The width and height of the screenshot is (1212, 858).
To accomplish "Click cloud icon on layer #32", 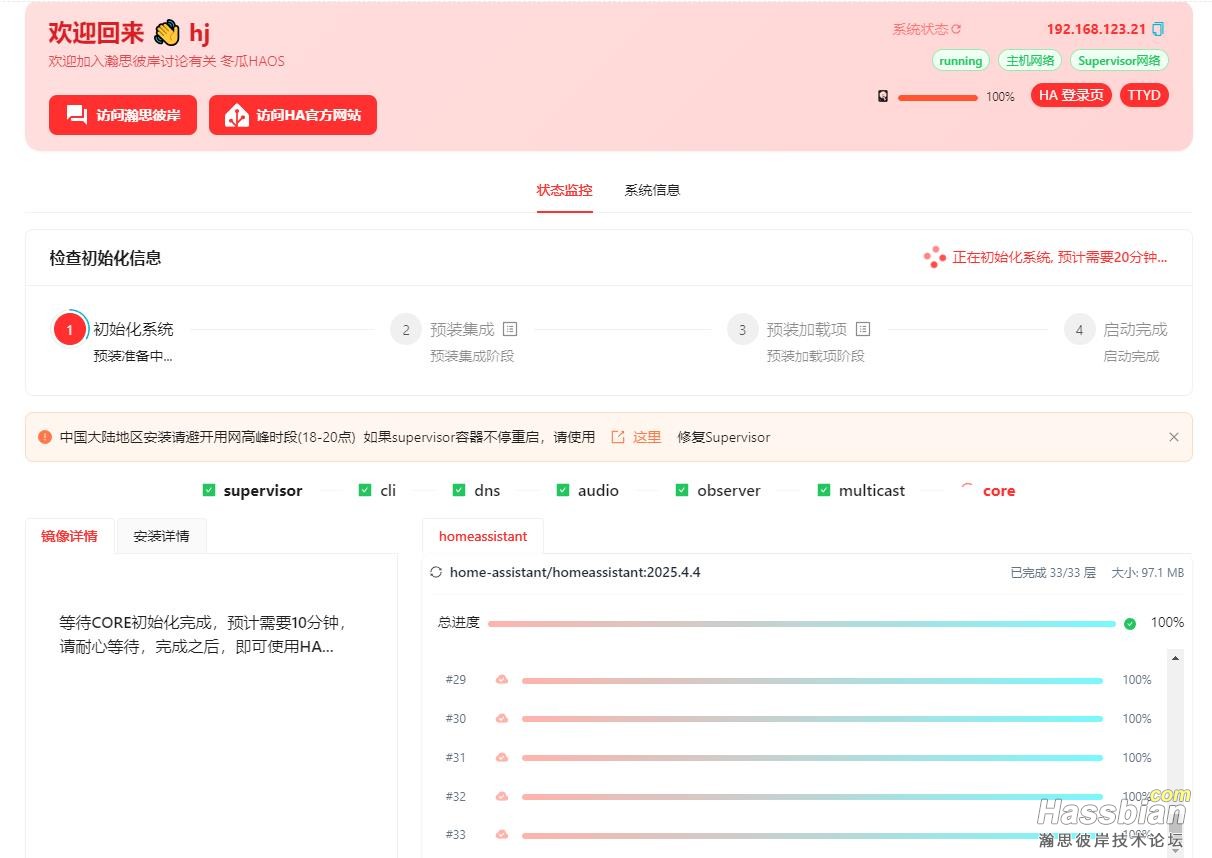I will [x=502, y=796].
